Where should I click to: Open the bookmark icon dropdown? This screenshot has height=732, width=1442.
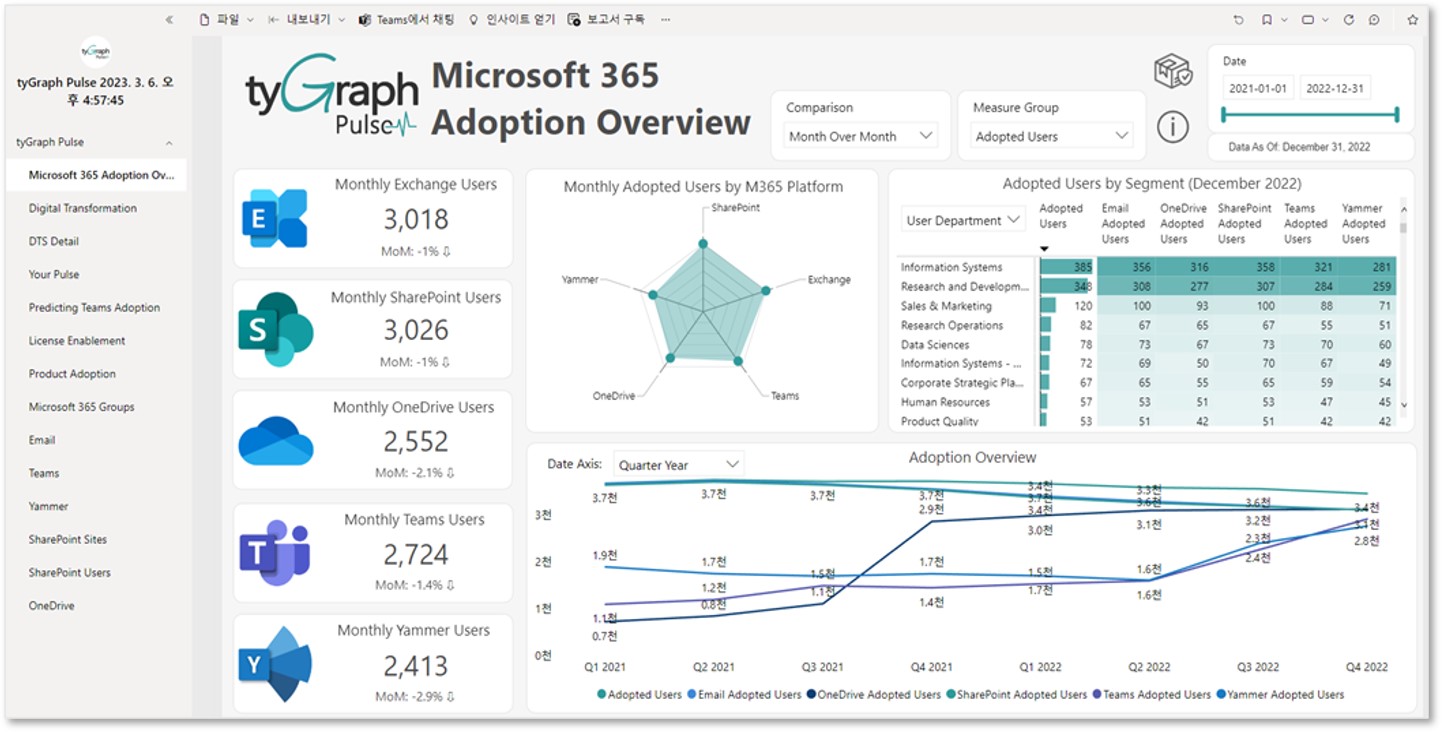[x=1274, y=20]
